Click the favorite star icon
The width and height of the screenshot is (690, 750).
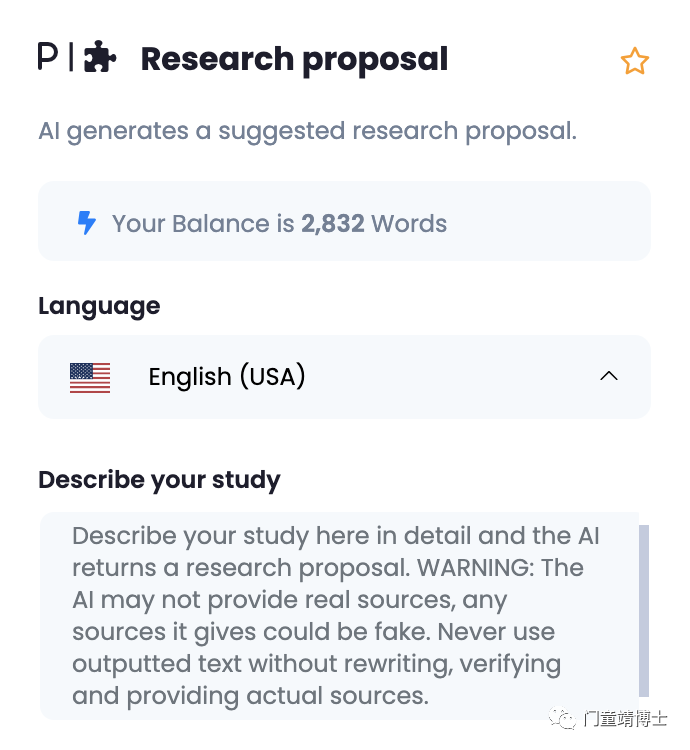[635, 61]
